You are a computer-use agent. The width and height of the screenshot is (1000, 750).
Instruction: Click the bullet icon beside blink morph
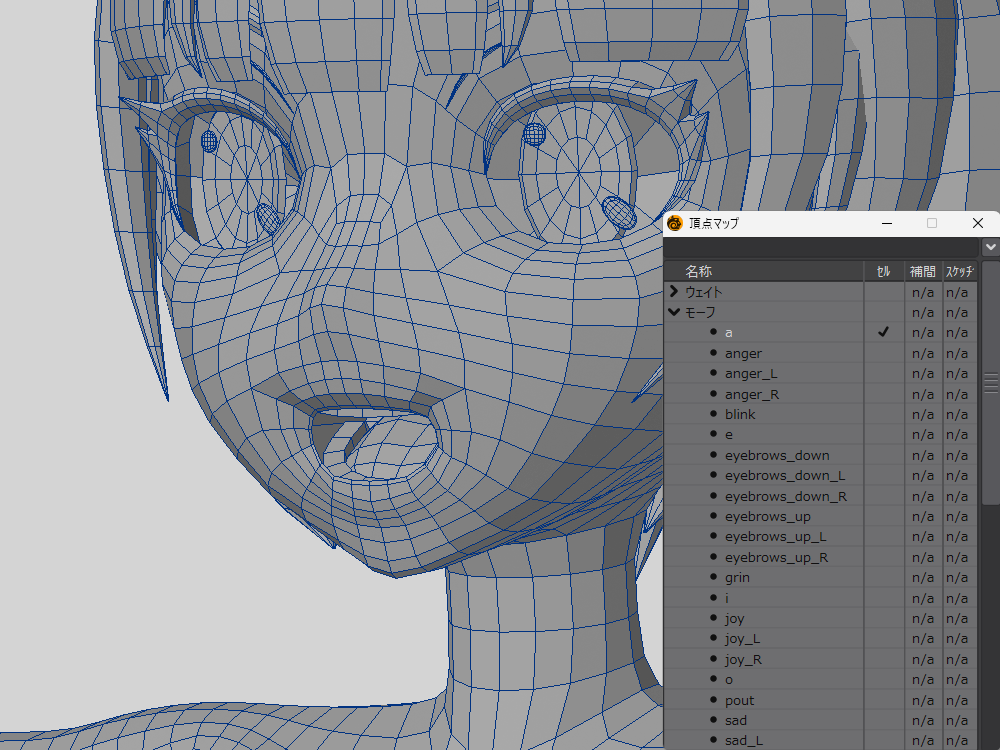tap(713, 414)
